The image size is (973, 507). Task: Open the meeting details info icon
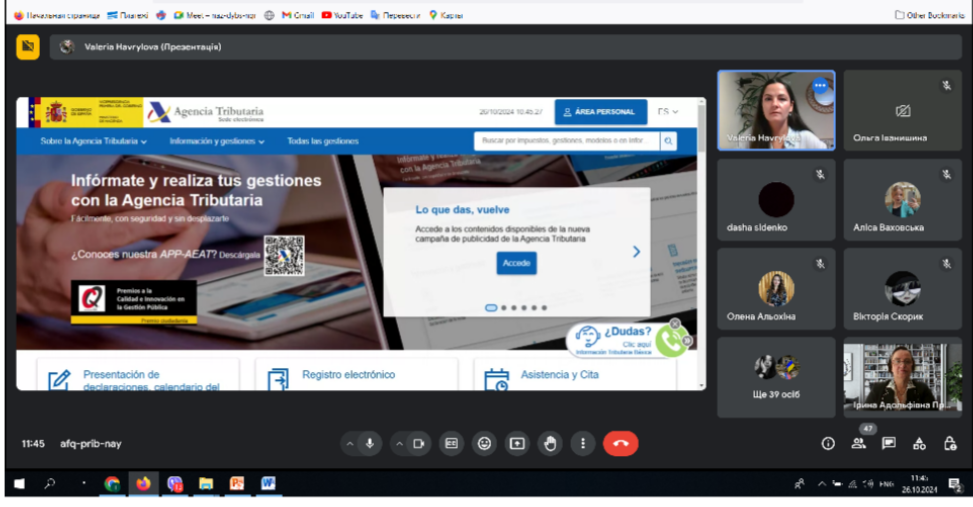pyautogui.click(x=828, y=444)
